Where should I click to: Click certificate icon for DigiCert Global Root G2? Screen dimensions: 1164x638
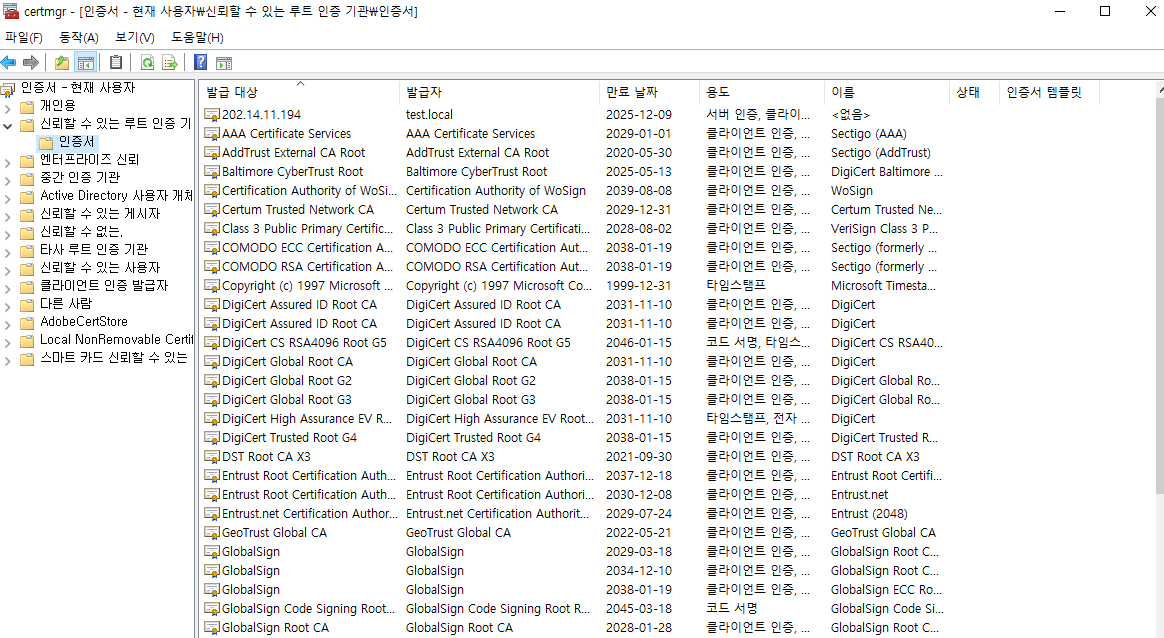pyautogui.click(x=212, y=380)
